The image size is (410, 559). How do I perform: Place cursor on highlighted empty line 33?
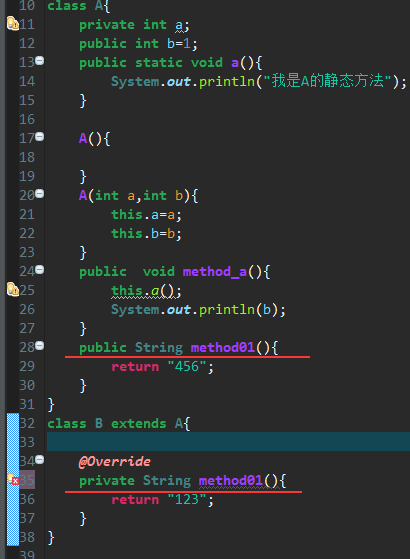[x=228, y=442]
